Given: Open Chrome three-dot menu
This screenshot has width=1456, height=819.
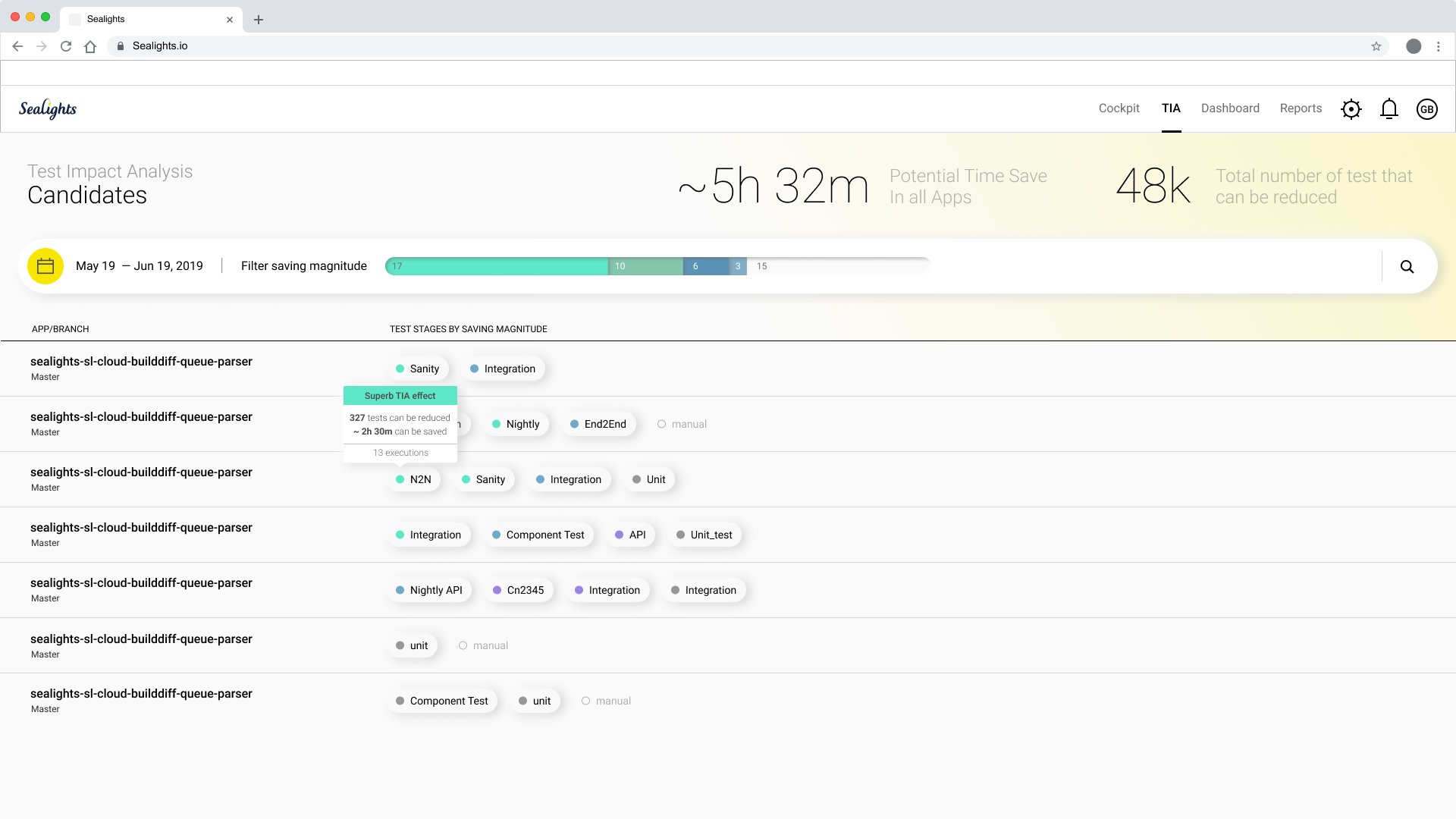Looking at the screenshot, I should coord(1438,46).
